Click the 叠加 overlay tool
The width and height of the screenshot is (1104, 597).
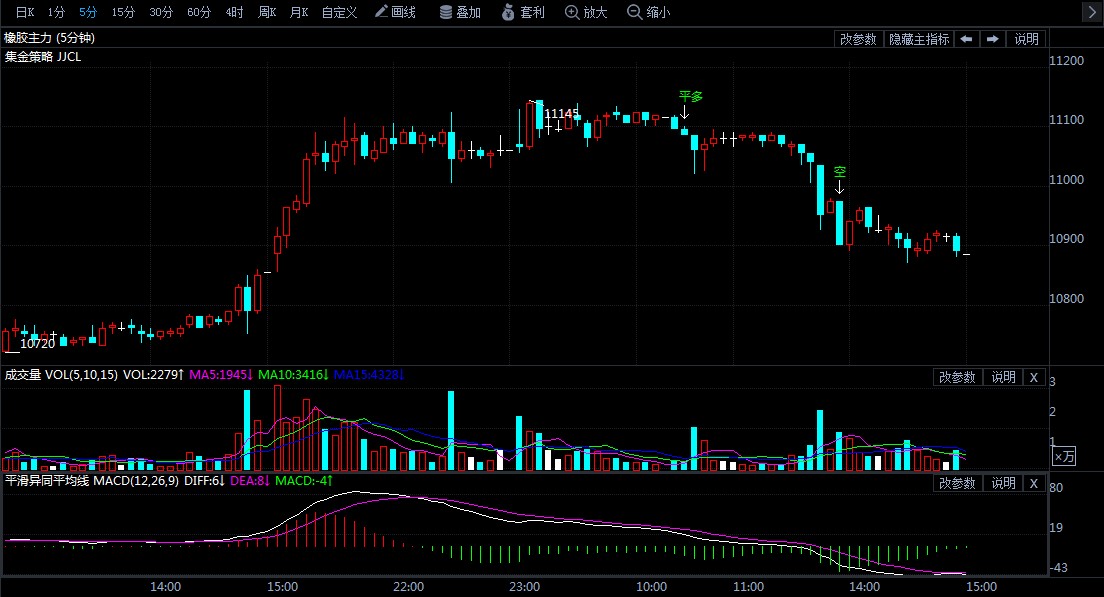click(460, 12)
